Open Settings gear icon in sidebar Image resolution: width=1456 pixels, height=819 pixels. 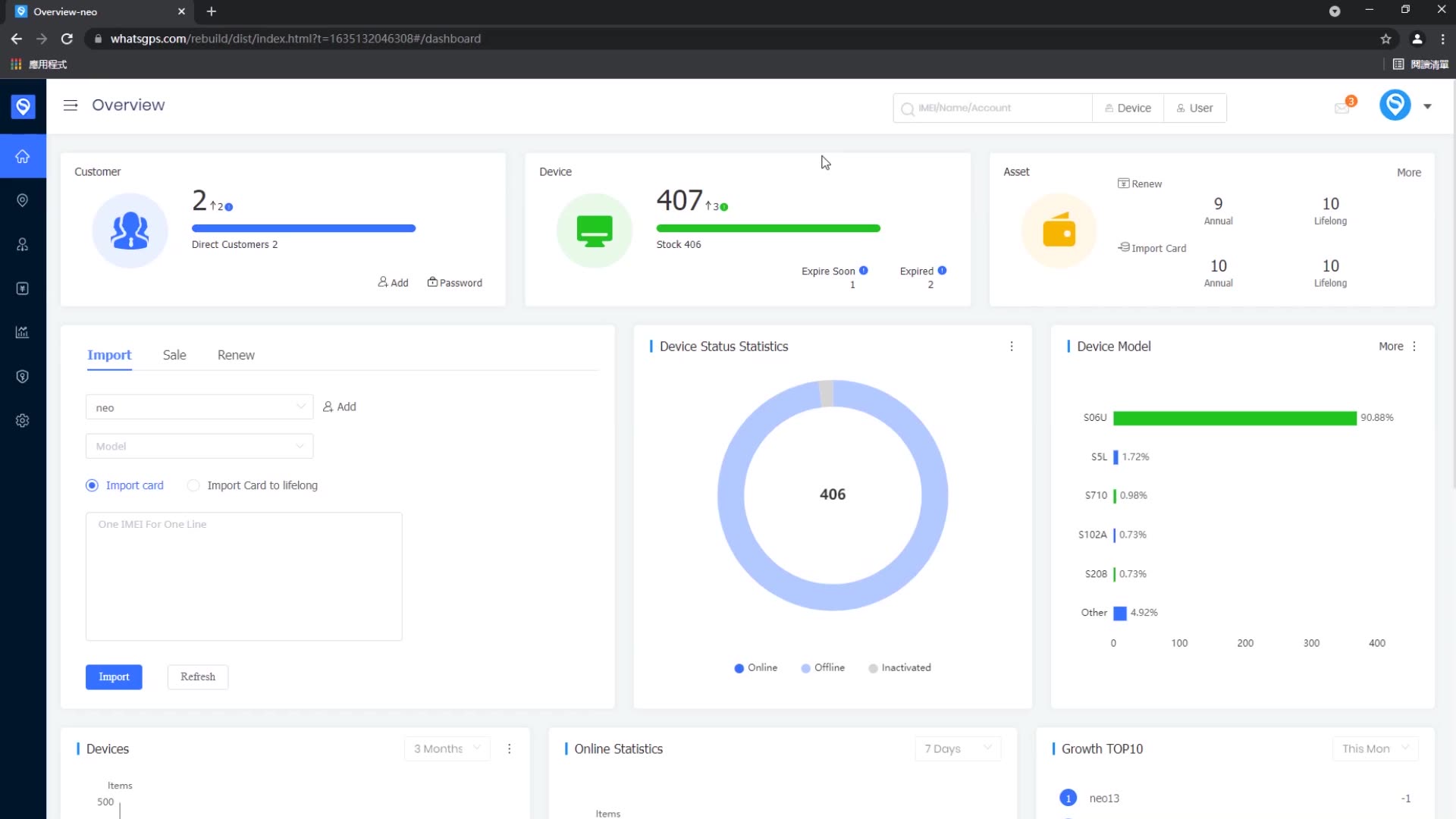22,420
